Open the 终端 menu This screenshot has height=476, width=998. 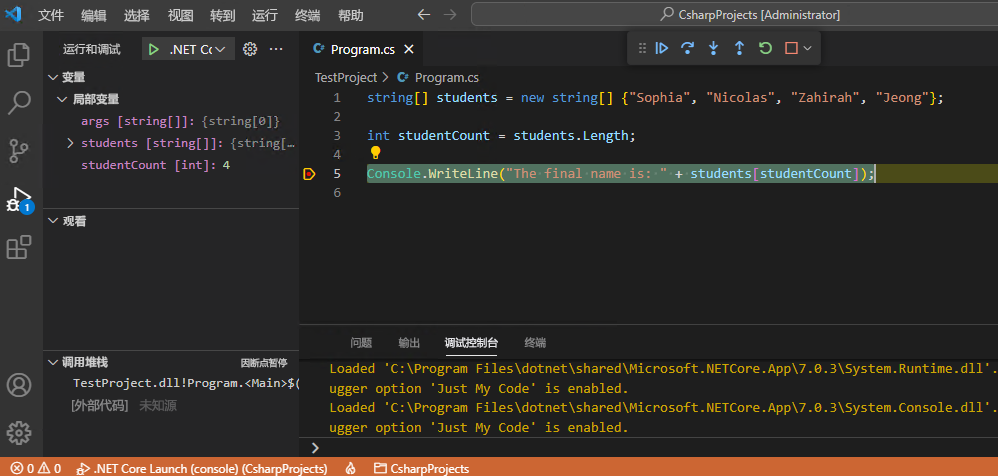coord(307,15)
